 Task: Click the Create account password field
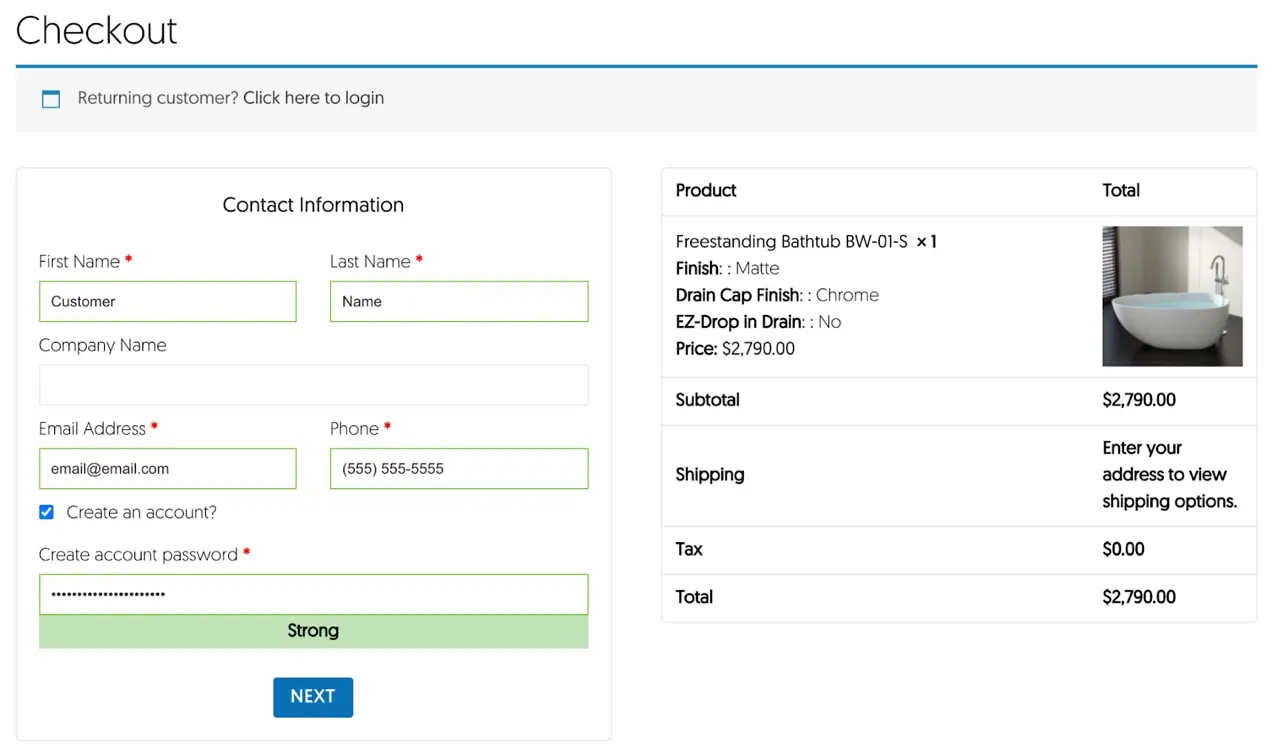[313, 594]
